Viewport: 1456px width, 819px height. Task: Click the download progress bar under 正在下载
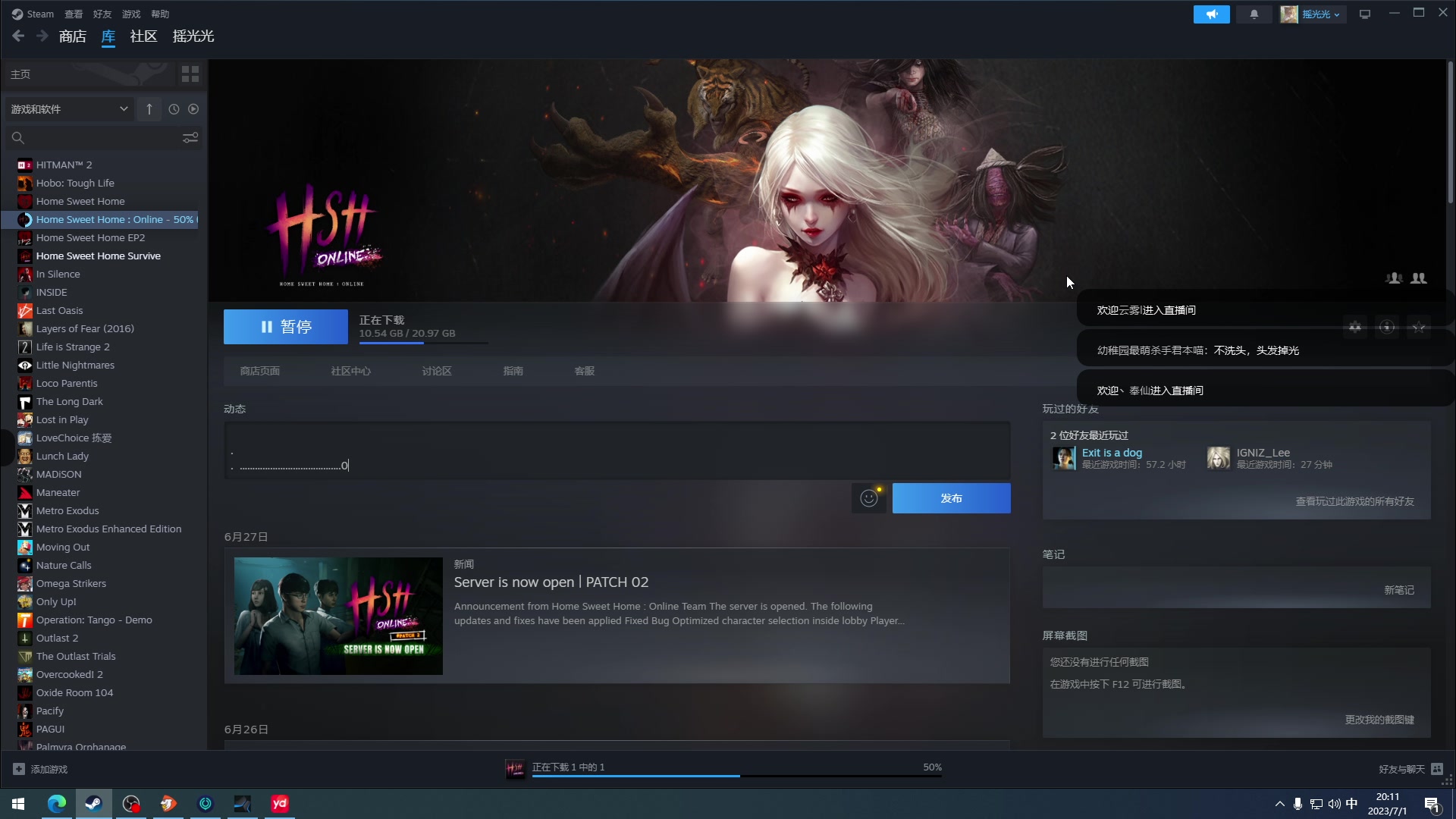click(423, 343)
